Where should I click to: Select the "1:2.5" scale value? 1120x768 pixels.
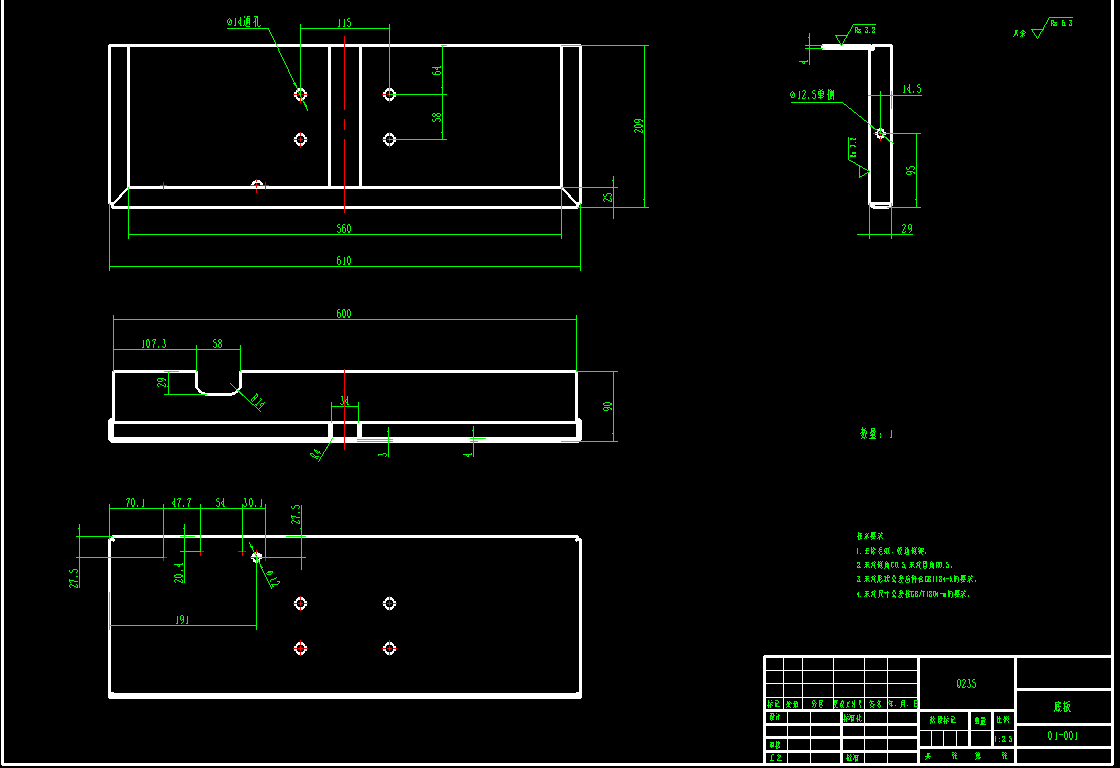tap(1004, 739)
